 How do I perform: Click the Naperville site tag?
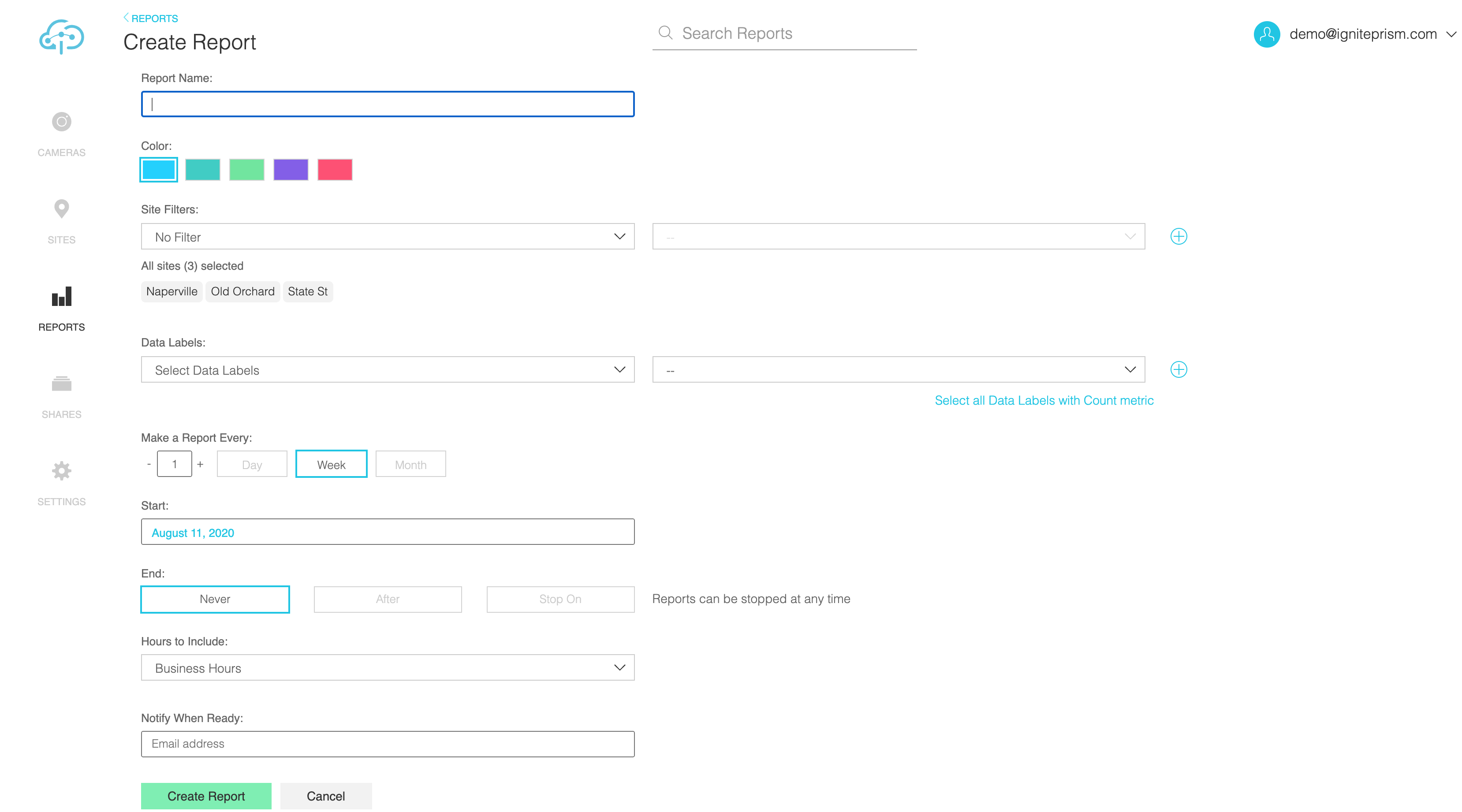[x=172, y=292]
